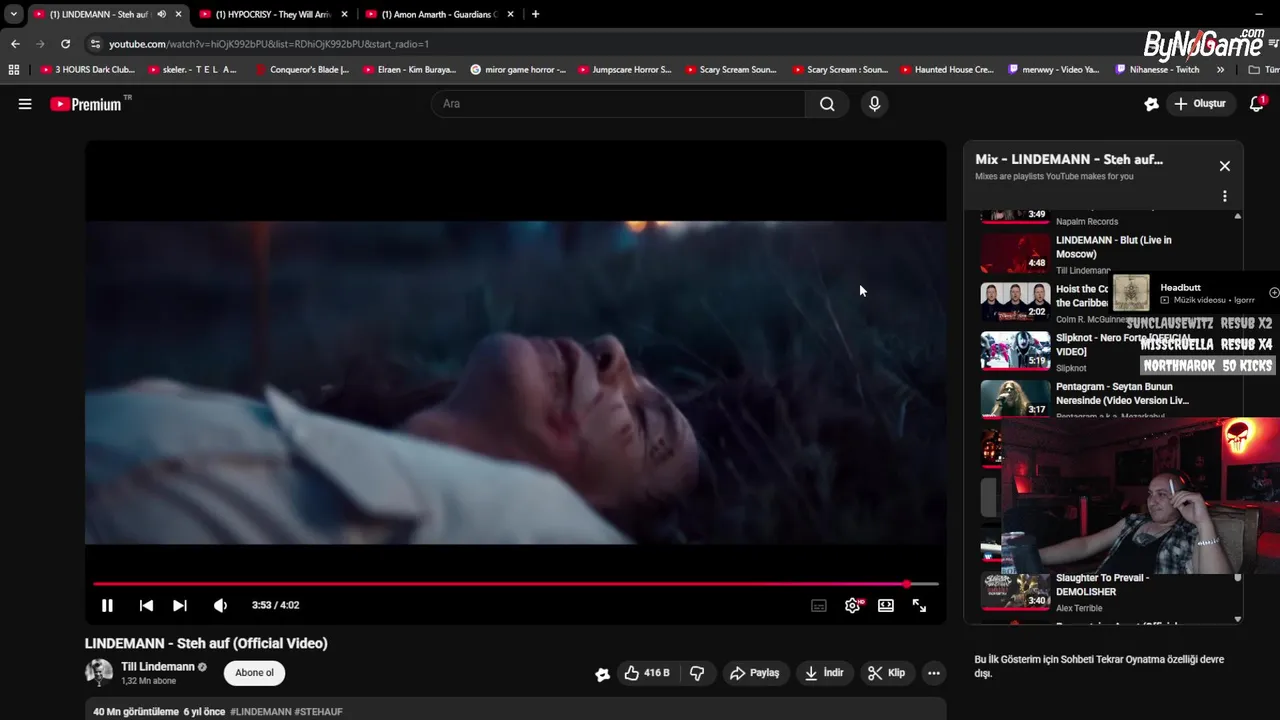
Task: Open the merwwy - Video Ya... bookmark
Action: click(1053, 70)
